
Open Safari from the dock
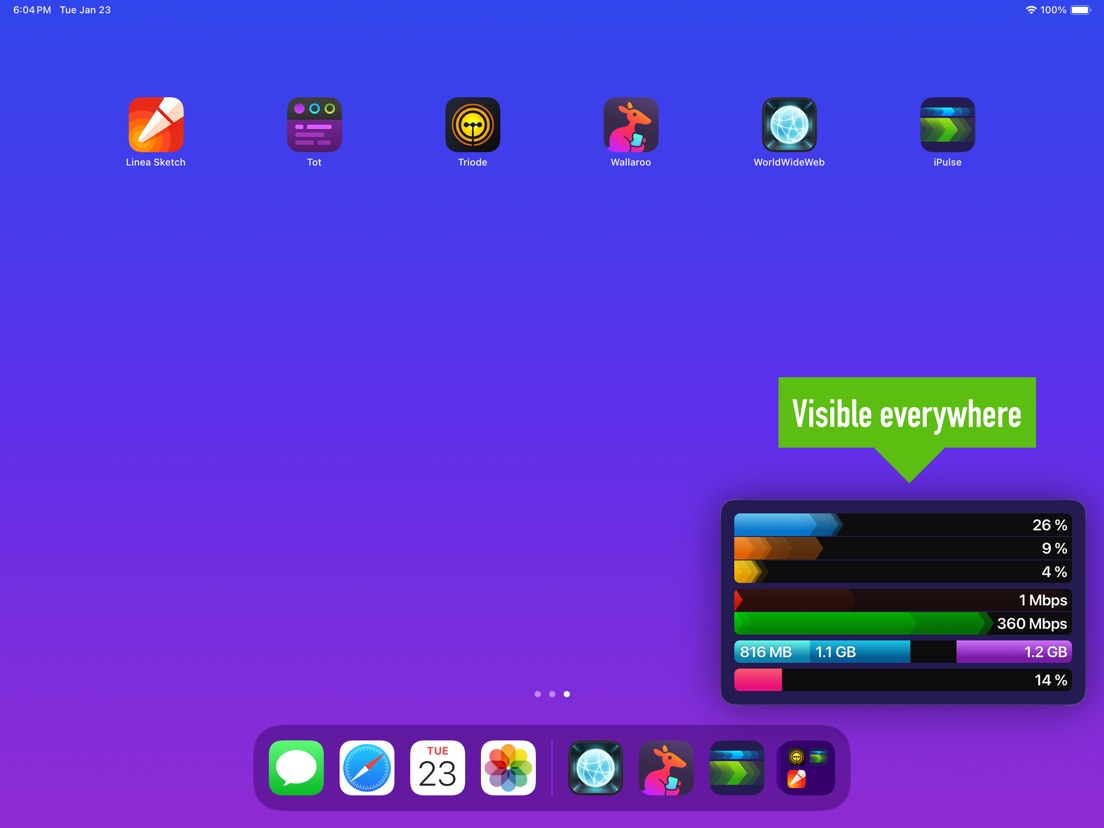pos(367,768)
